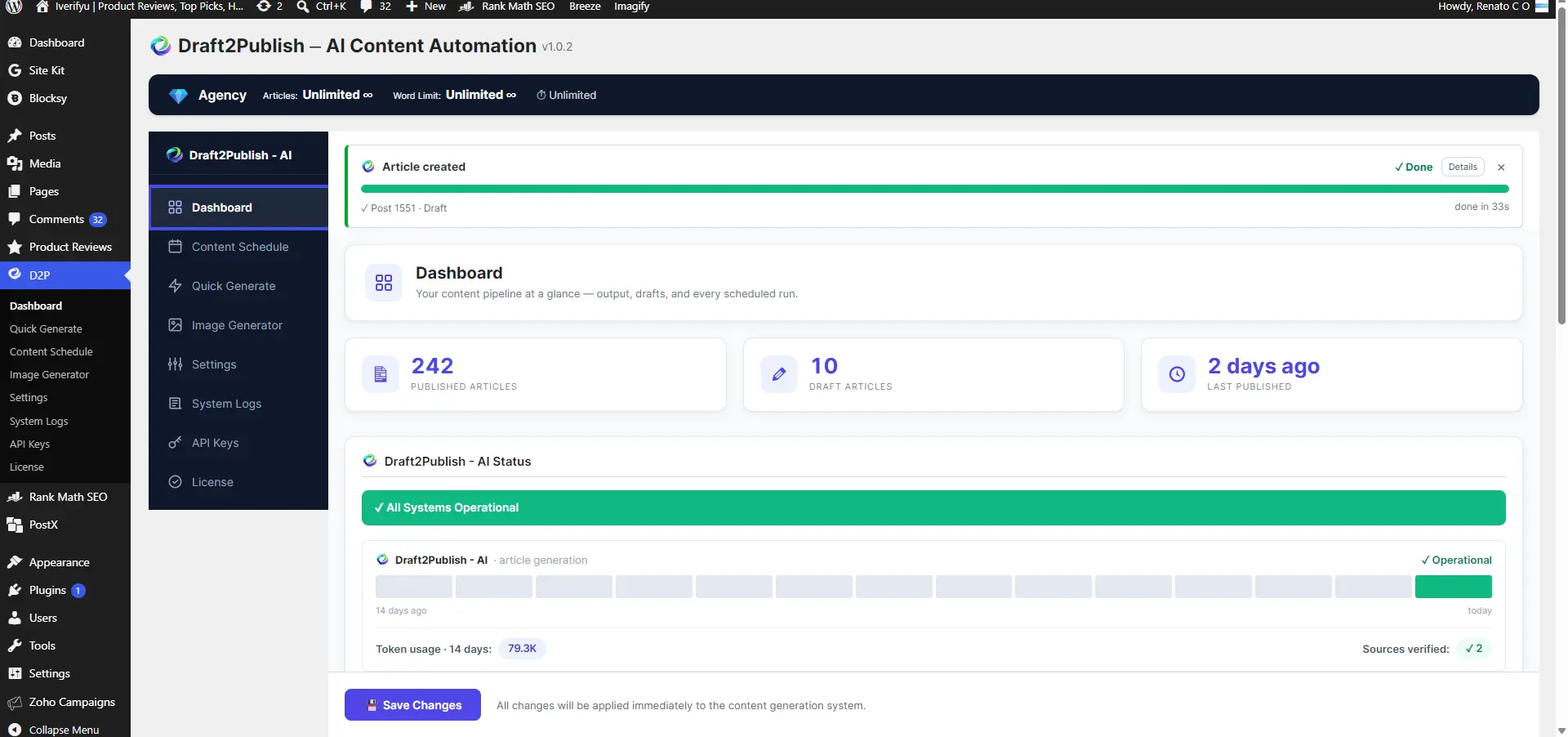This screenshot has height=737, width=1568.
Task: Click today's green status bar segment
Action: pyautogui.click(x=1453, y=587)
